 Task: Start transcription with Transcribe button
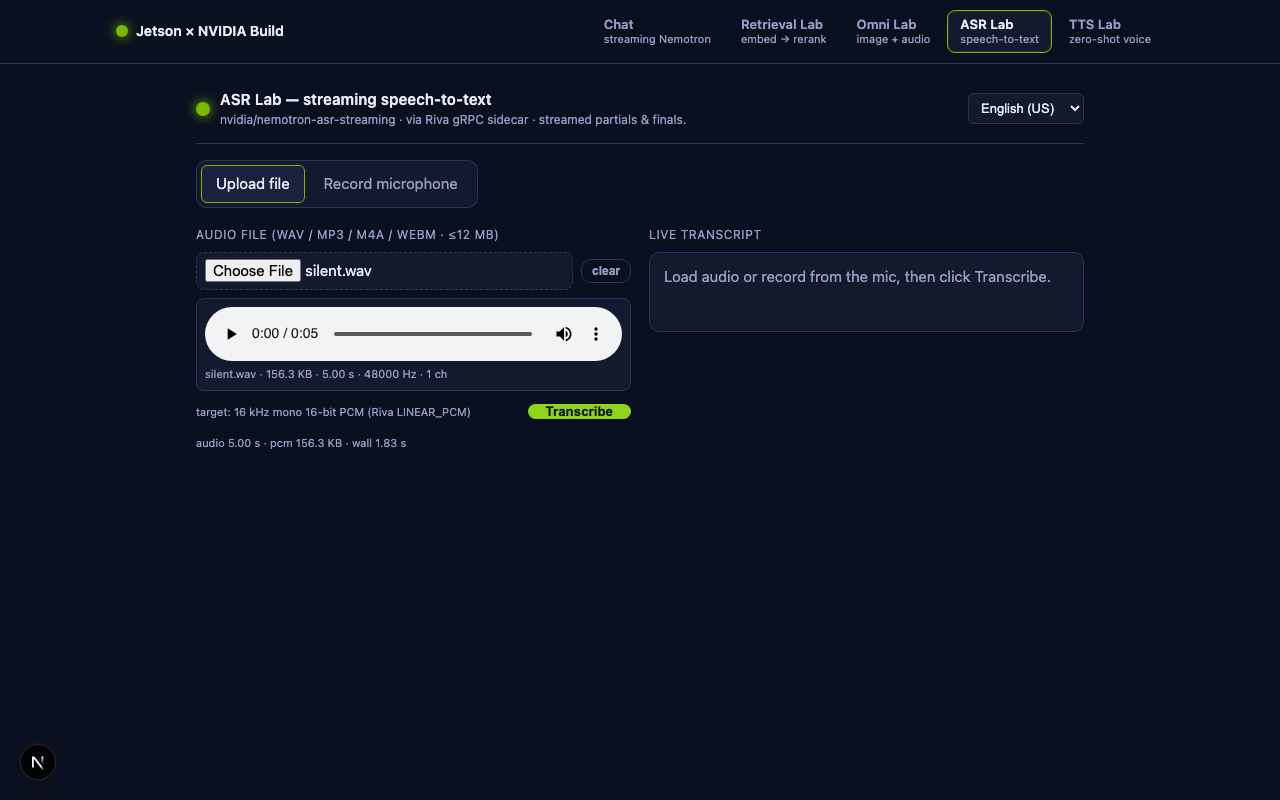click(579, 412)
